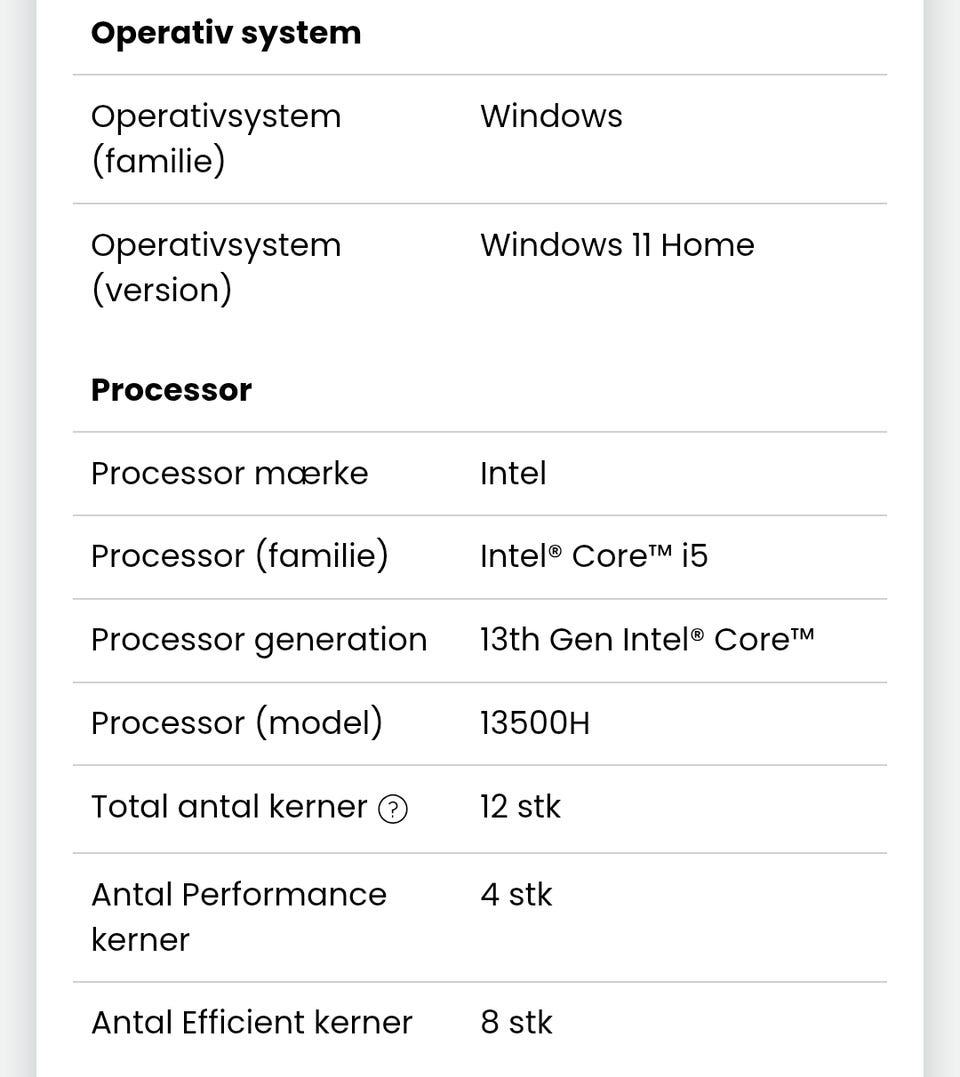Click the 13500H model value
Screen dimensions: 960x1077
click(x=535, y=723)
